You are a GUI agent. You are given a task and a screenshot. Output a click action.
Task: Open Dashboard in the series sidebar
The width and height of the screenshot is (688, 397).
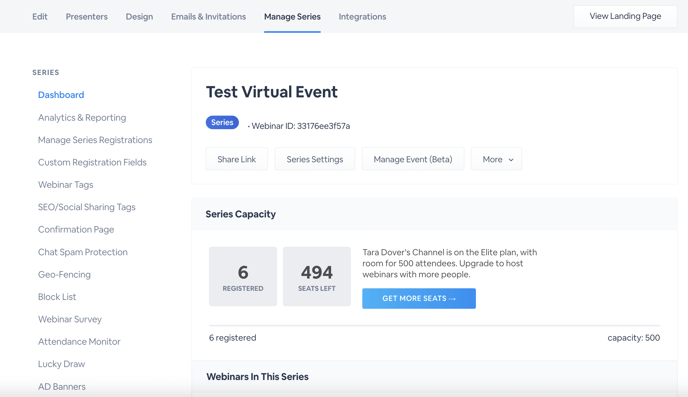pyautogui.click(x=61, y=95)
